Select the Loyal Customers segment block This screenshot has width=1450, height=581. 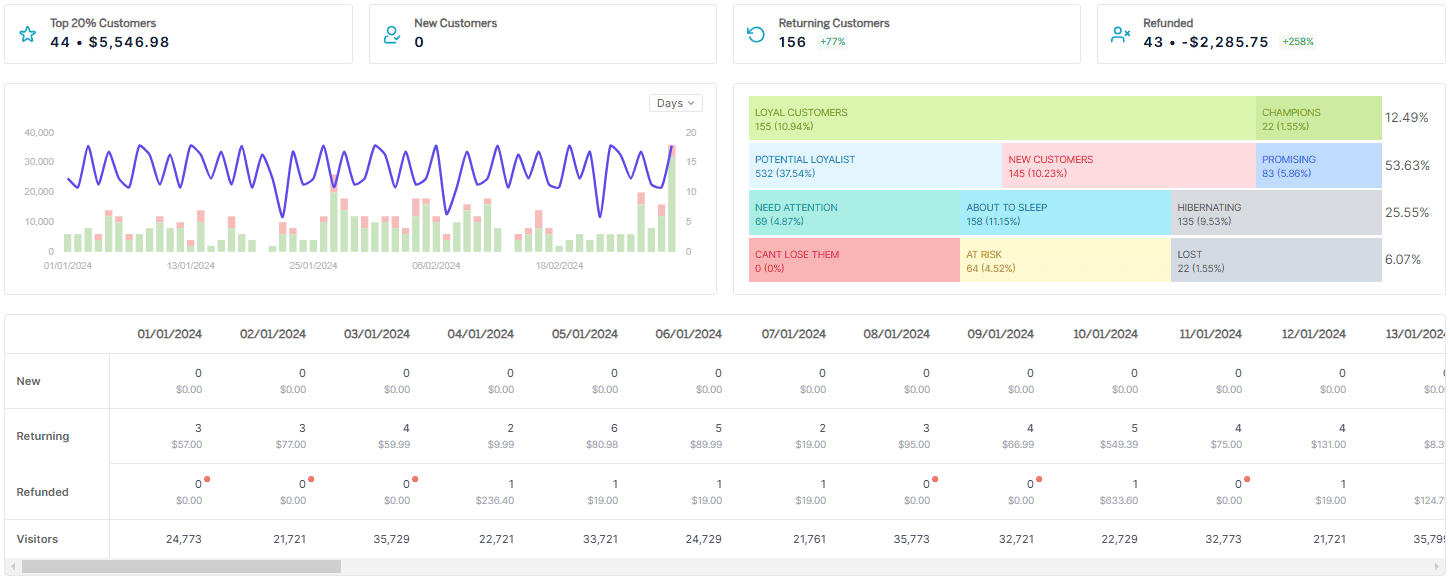(x=1002, y=118)
